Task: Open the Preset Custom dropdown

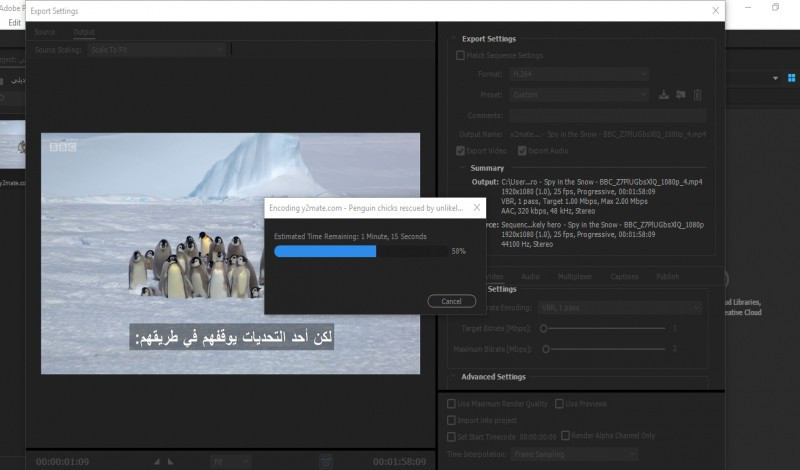Action: click(579, 95)
